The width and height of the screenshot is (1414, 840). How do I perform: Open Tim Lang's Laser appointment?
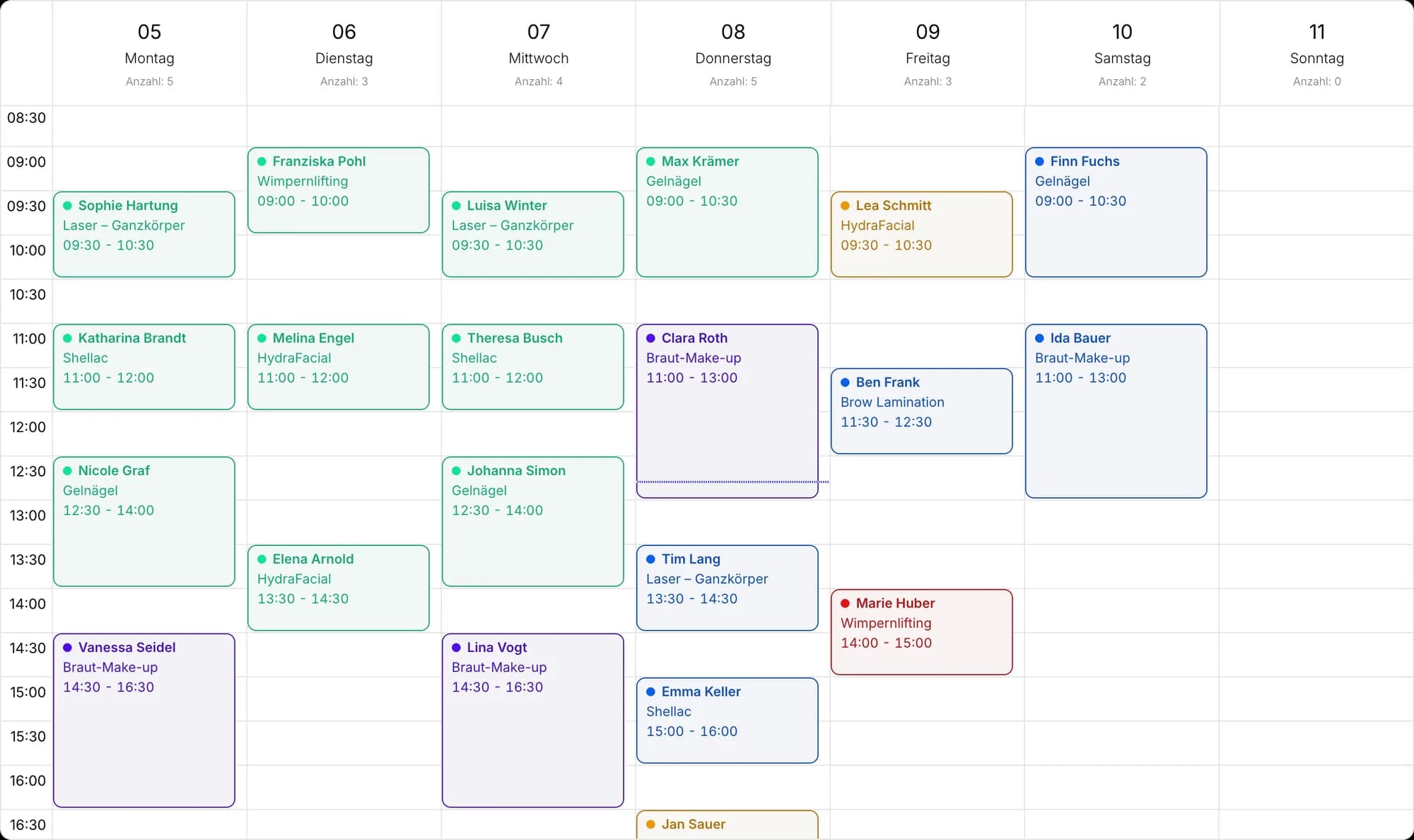(x=728, y=588)
